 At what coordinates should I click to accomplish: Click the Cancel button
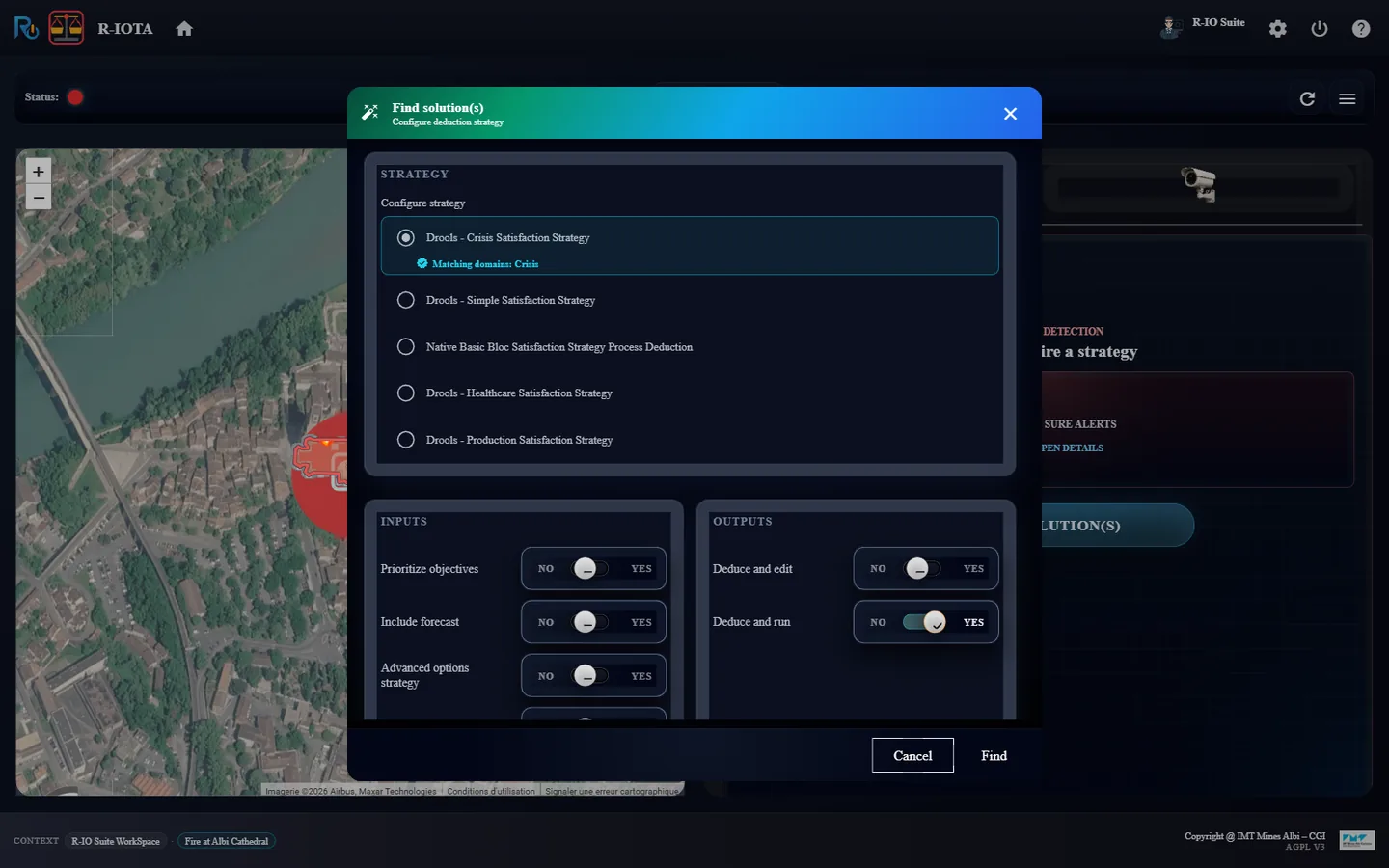click(x=912, y=755)
